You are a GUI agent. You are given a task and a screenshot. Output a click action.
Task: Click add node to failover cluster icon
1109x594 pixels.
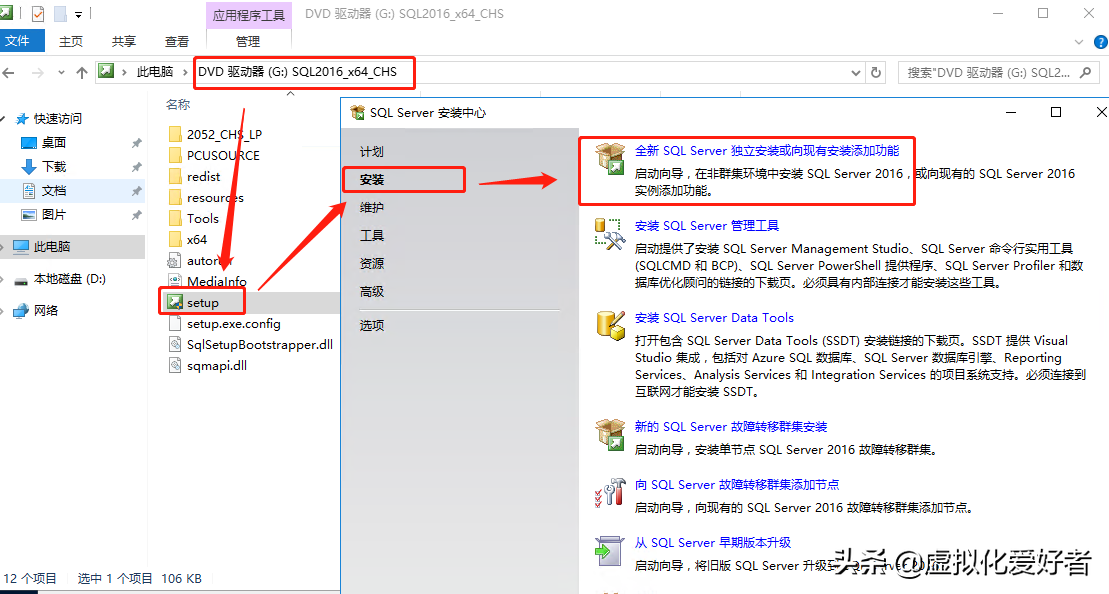point(610,492)
